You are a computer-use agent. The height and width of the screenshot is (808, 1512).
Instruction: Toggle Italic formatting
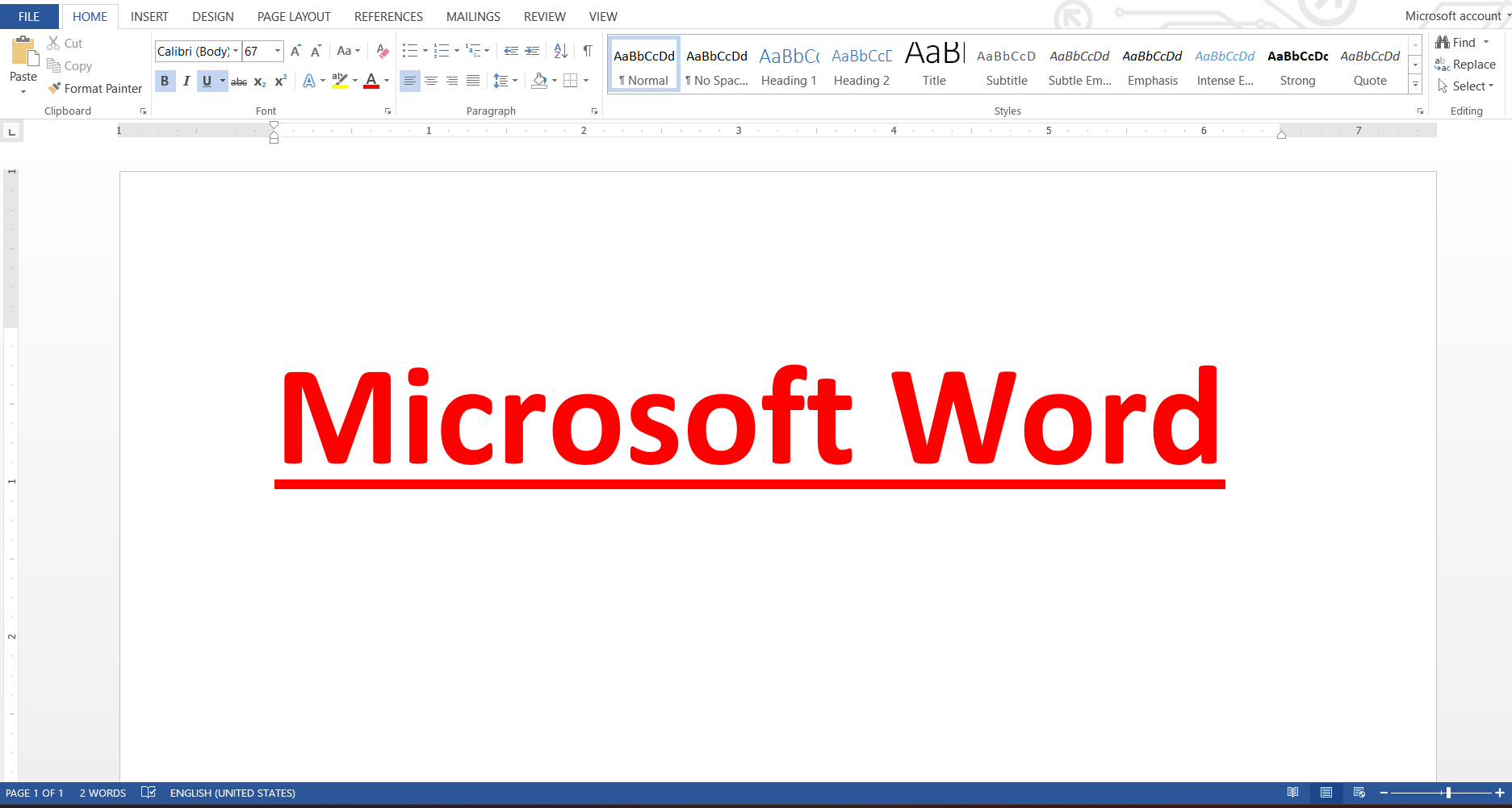coord(186,81)
